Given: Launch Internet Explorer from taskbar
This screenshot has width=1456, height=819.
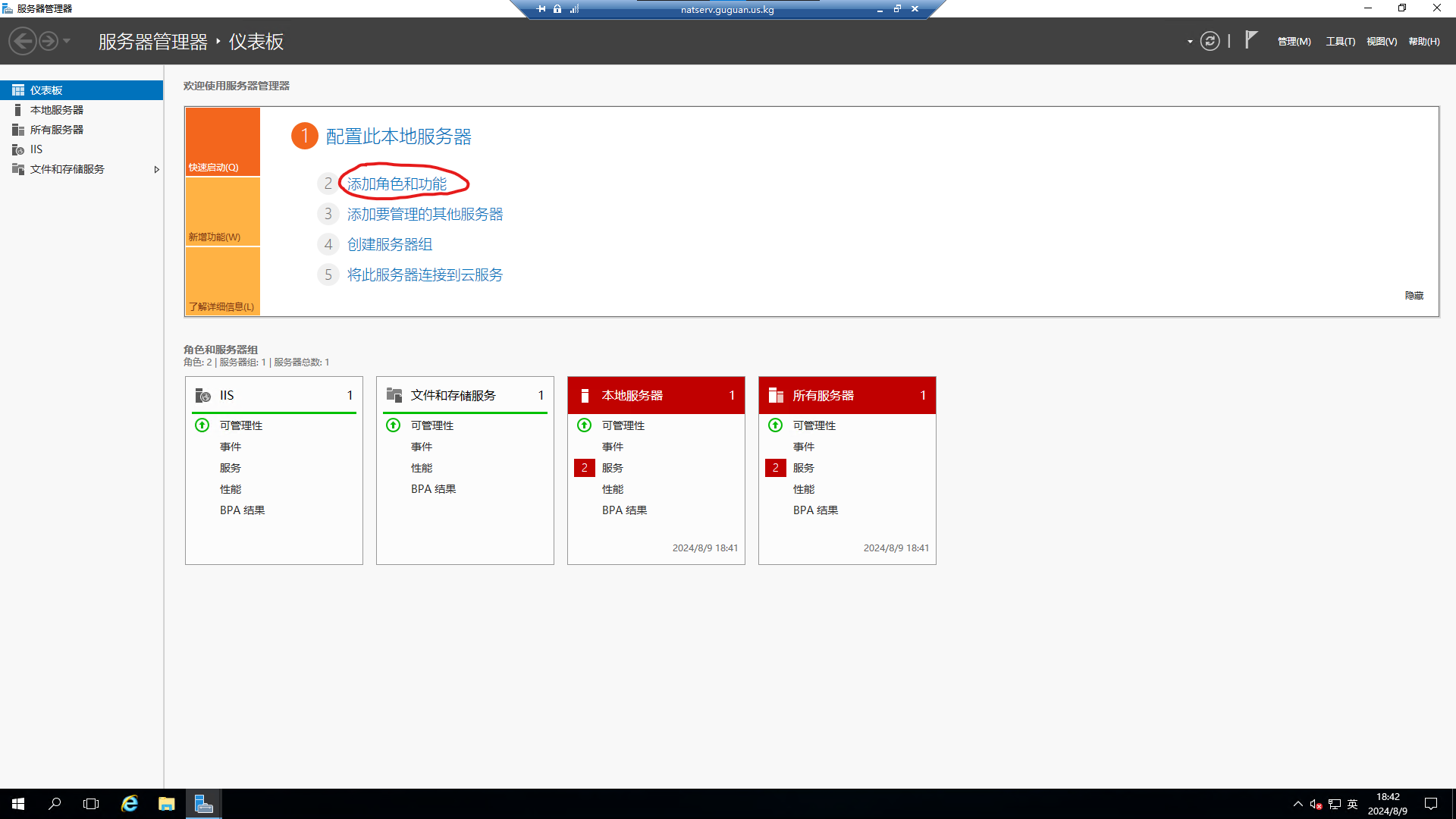Looking at the screenshot, I should (x=130, y=804).
